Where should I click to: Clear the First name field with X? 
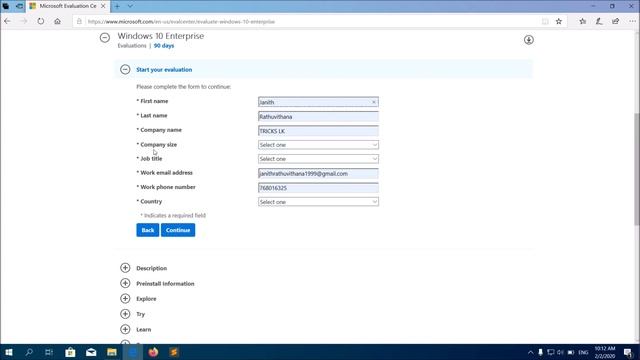click(x=373, y=102)
